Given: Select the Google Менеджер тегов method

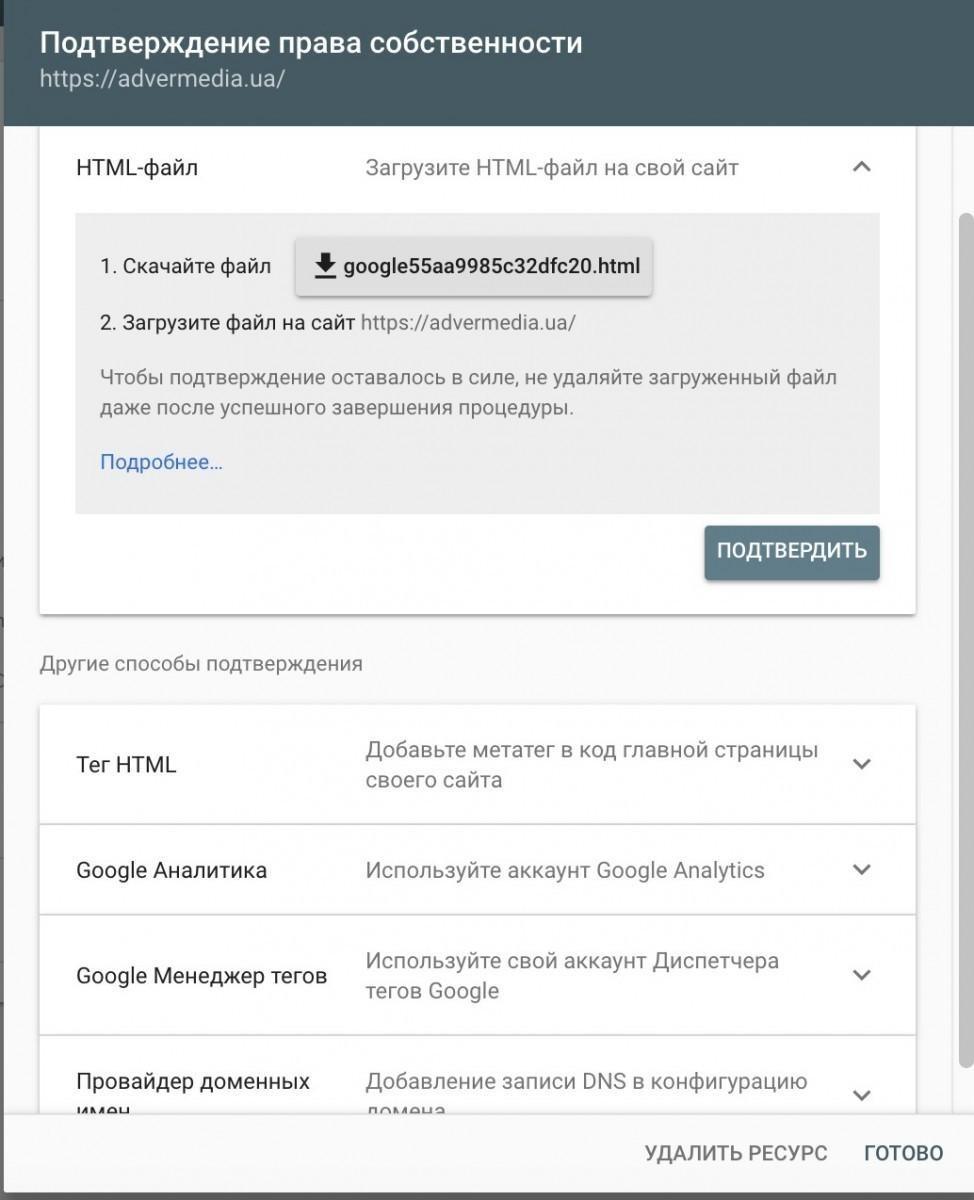Looking at the screenshot, I should click(x=201, y=976).
